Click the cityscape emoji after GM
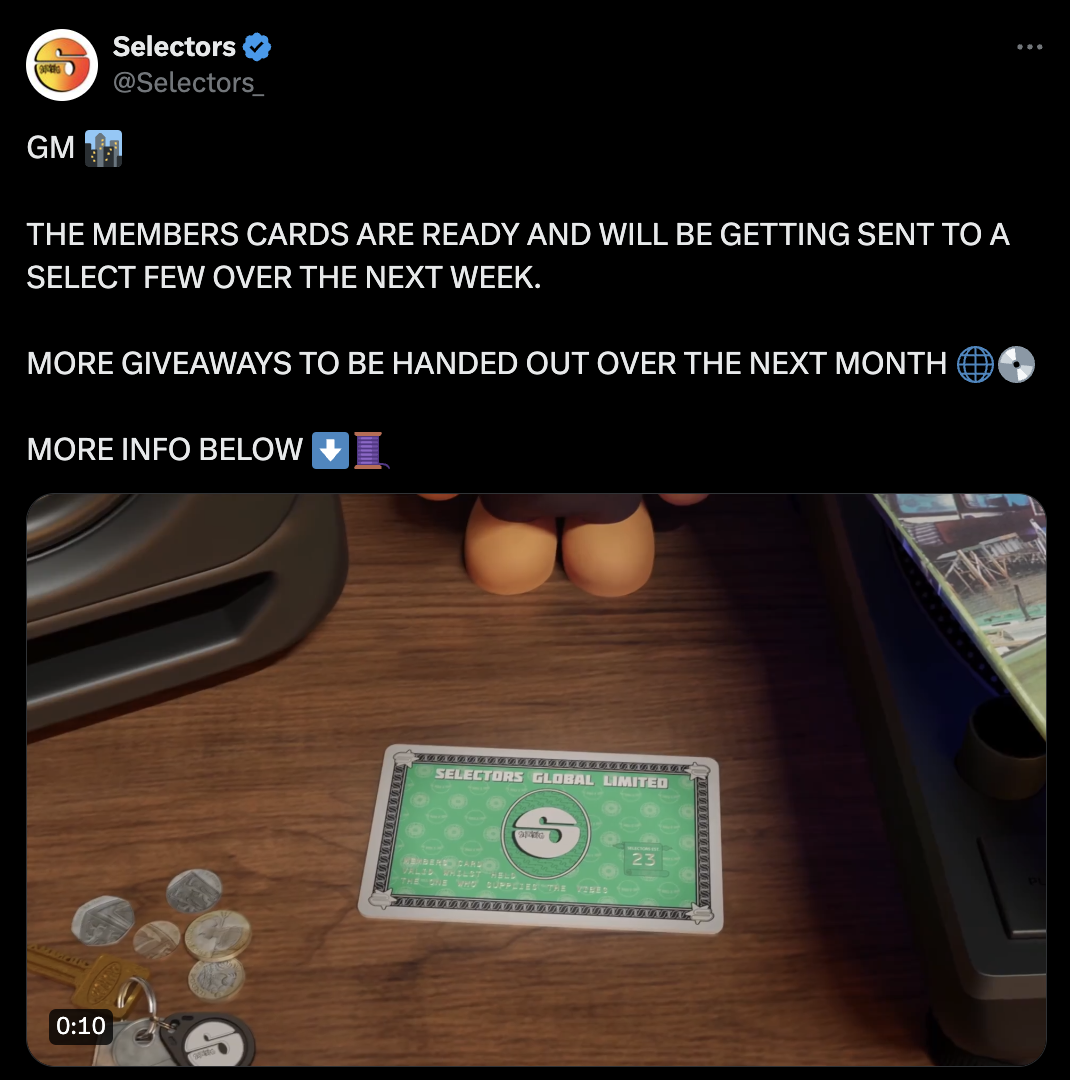 103,148
